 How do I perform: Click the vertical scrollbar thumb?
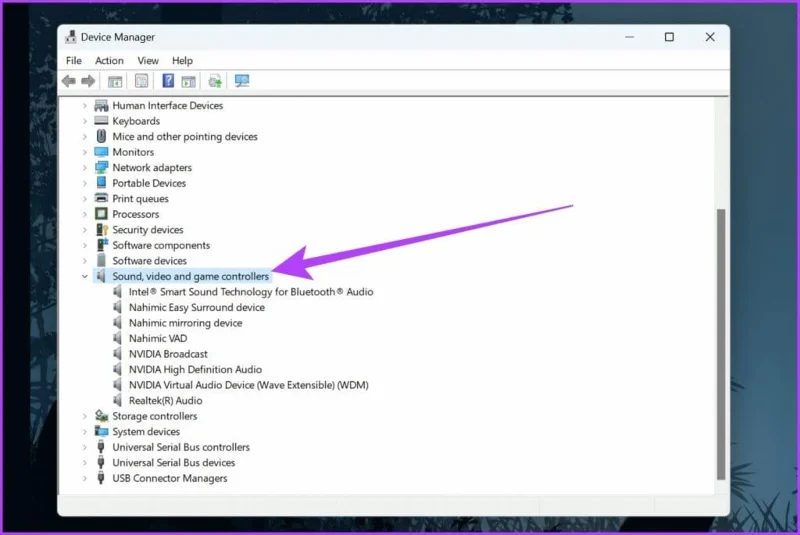(x=721, y=344)
